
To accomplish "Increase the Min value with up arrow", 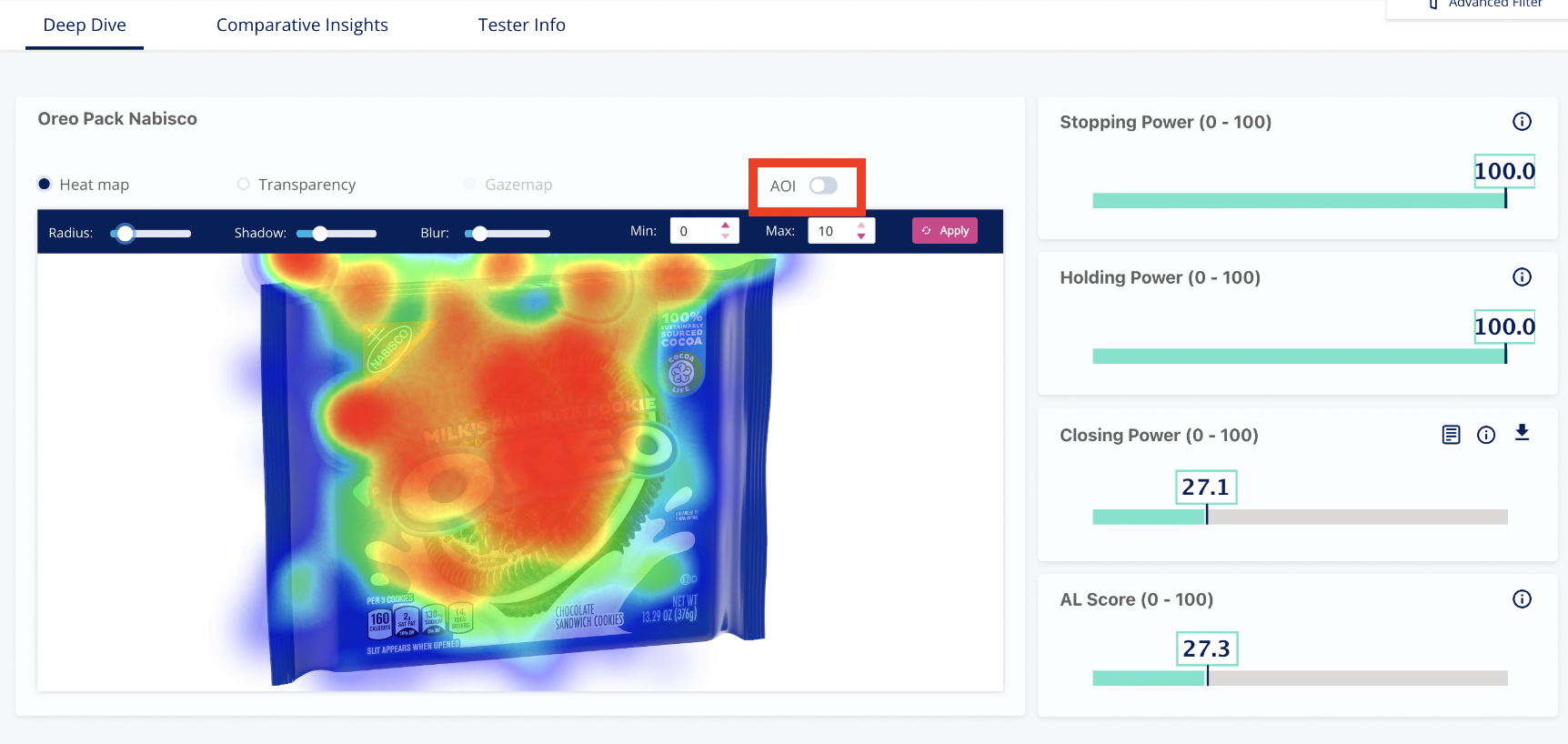I will tap(725, 226).
